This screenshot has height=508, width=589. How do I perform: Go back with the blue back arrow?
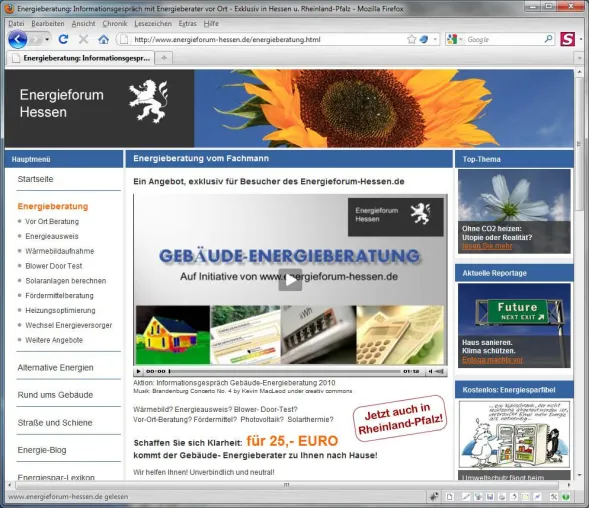(17, 39)
